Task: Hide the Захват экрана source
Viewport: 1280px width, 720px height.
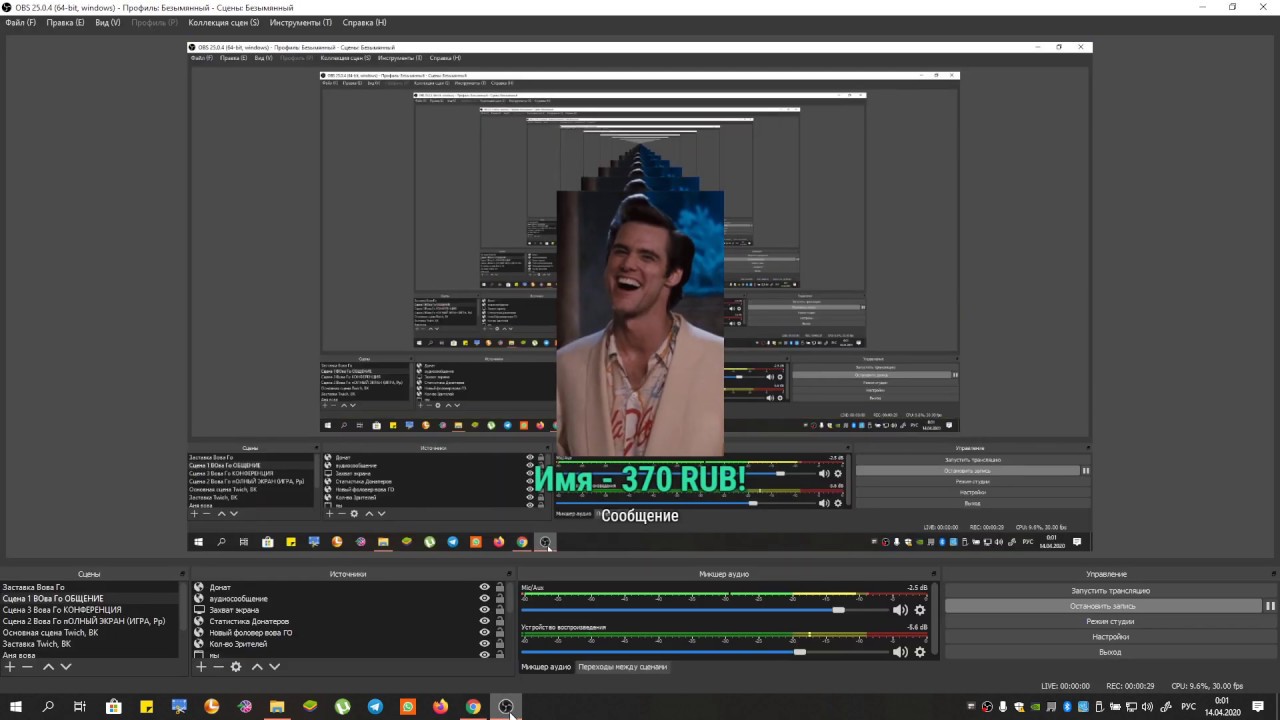Action: [485, 610]
